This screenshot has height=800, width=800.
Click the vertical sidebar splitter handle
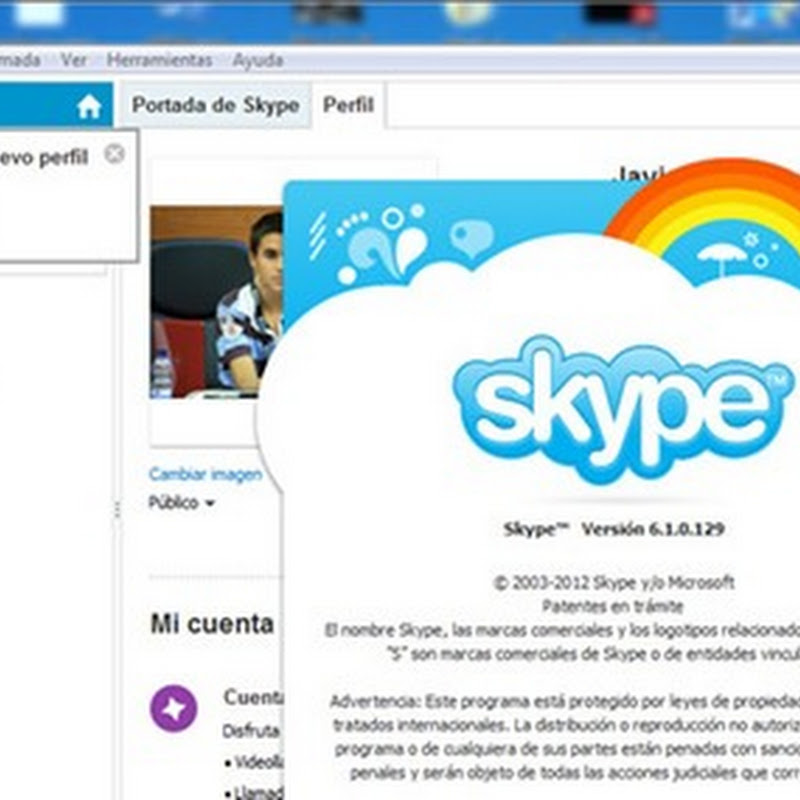point(117,510)
